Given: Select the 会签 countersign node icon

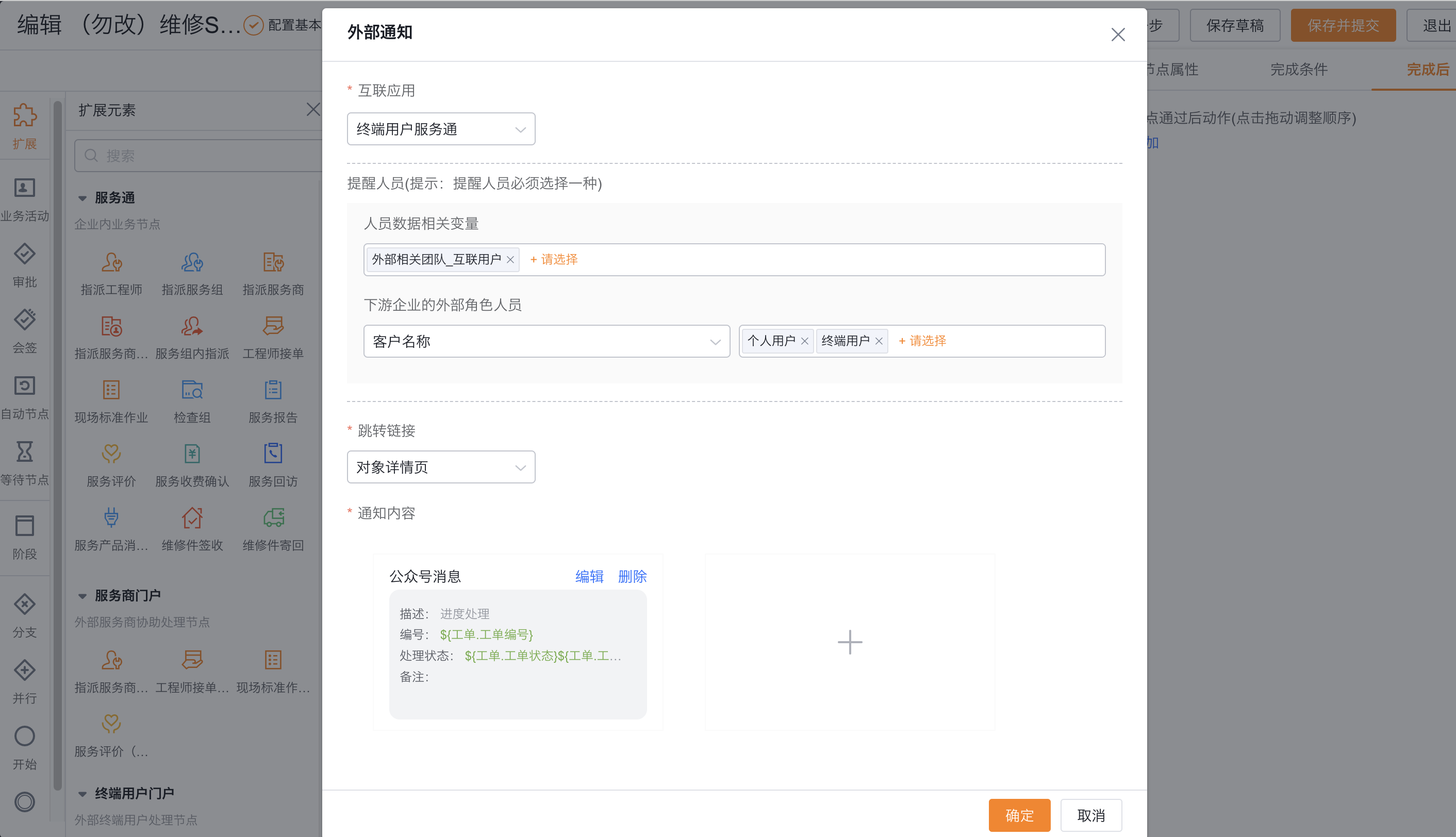Looking at the screenshot, I should pyautogui.click(x=24, y=320).
